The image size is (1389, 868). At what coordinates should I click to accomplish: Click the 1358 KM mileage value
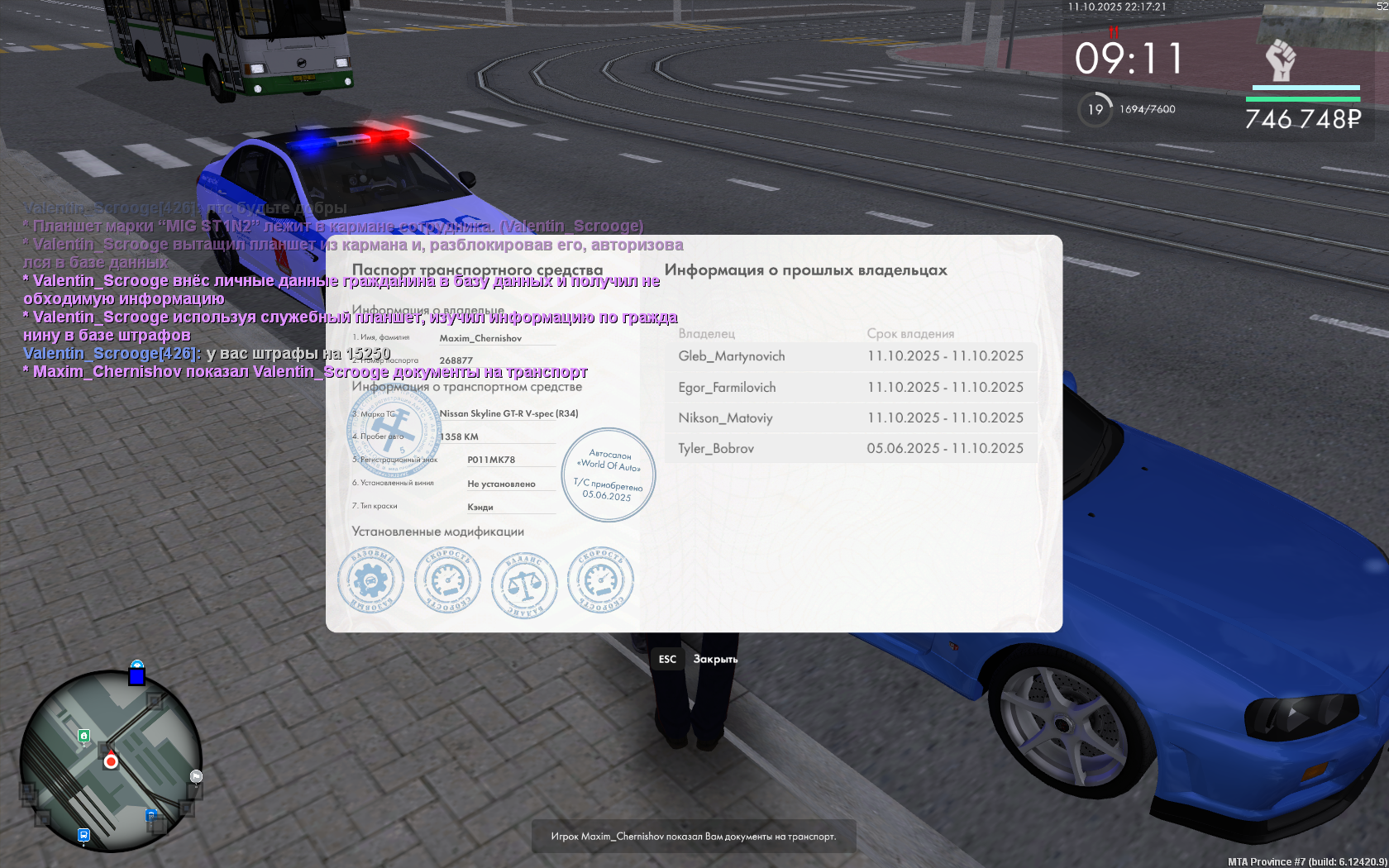[459, 436]
